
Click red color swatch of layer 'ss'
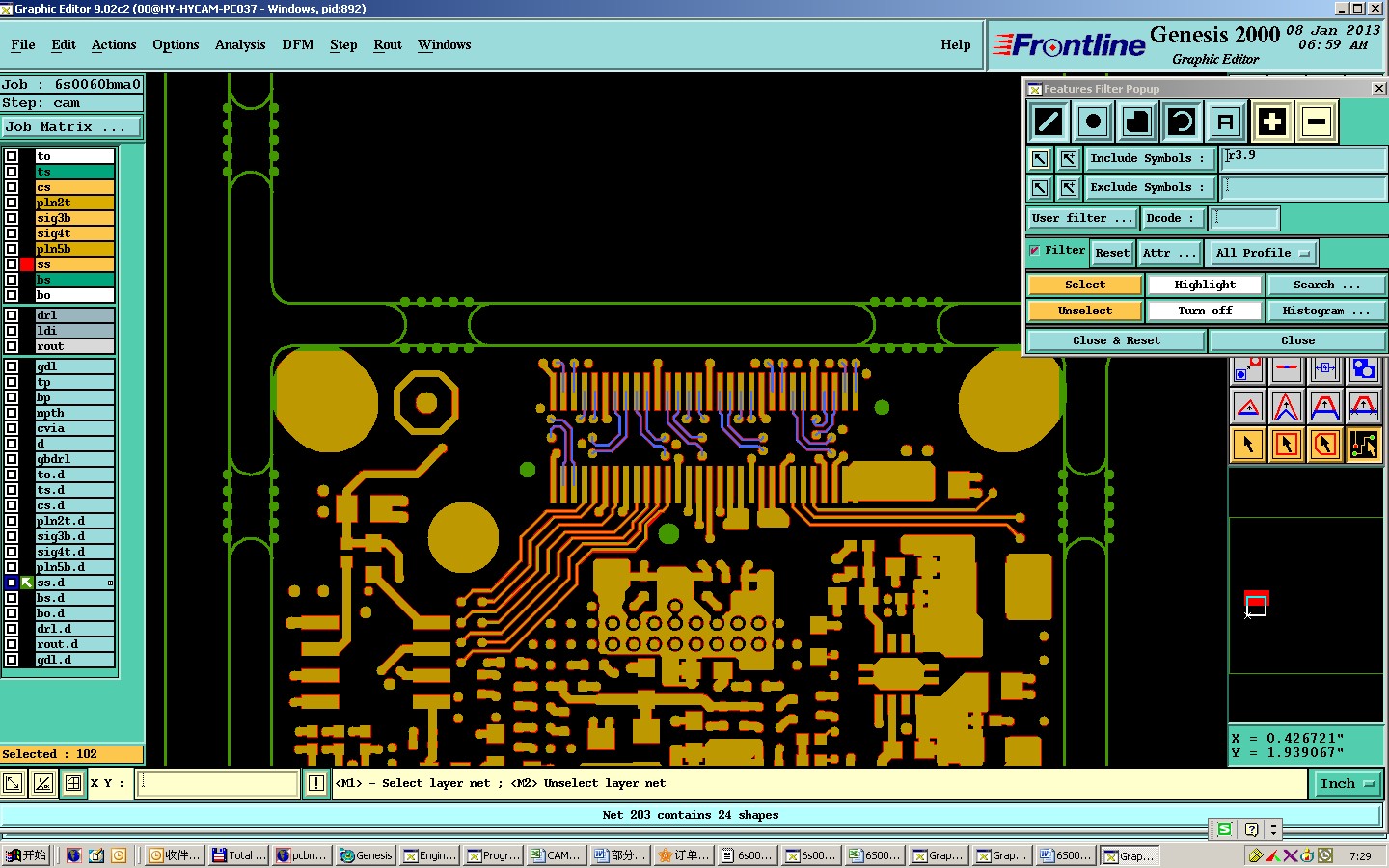click(x=27, y=264)
